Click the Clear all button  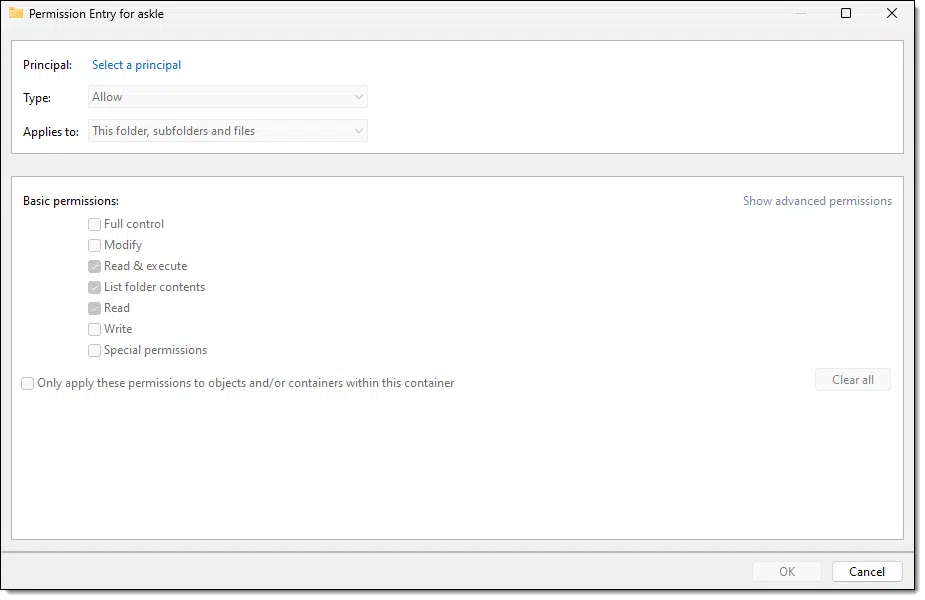(x=853, y=380)
